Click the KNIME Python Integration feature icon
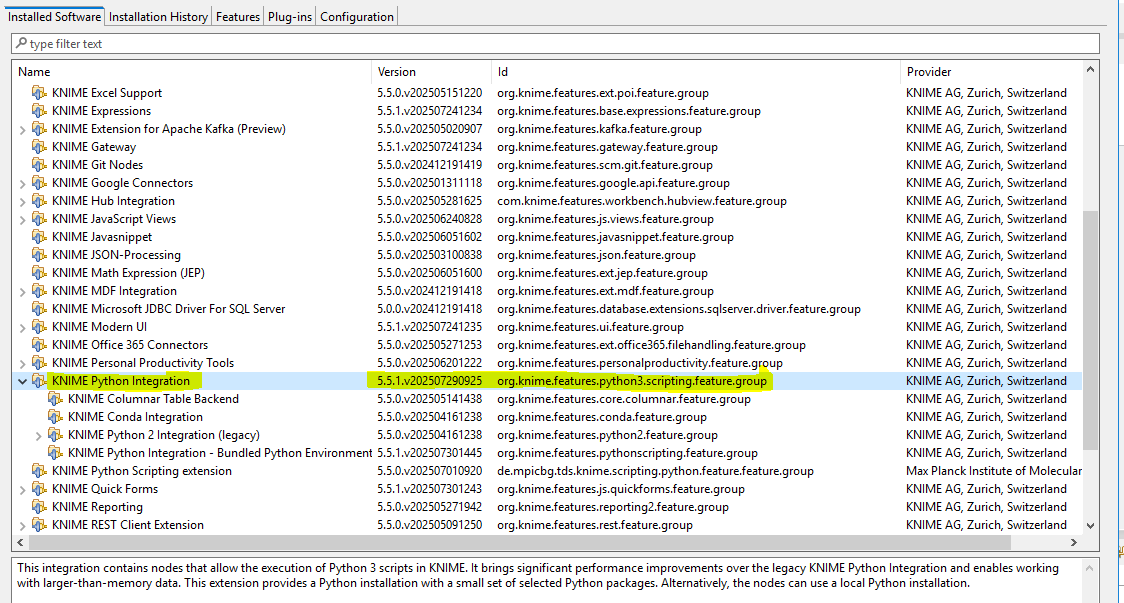Image resolution: width=1124 pixels, height=603 pixels. pyautogui.click(x=39, y=381)
